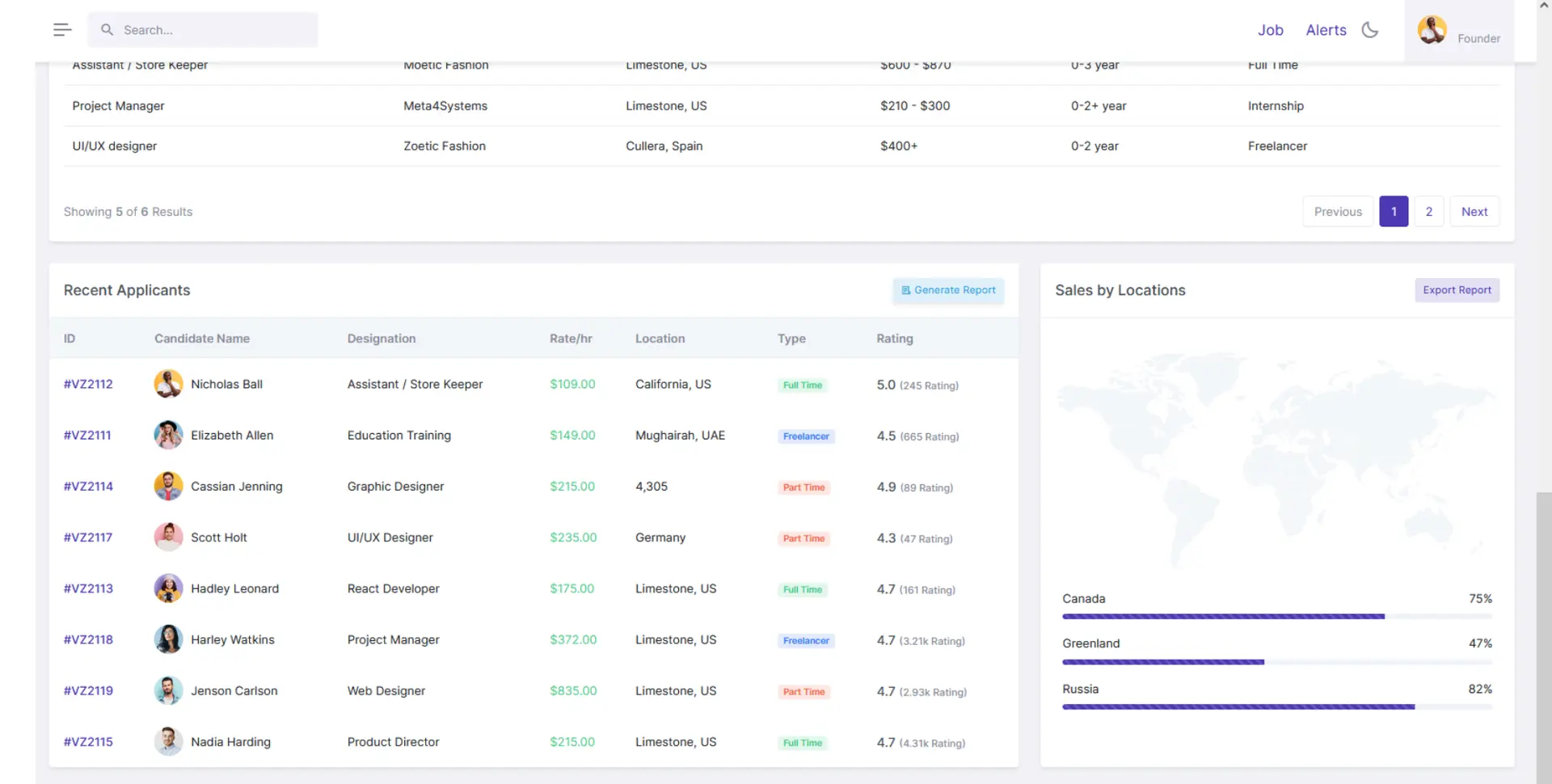Open the Founder profile avatar
The height and width of the screenshot is (784, 1552).
pos(1432,29)
